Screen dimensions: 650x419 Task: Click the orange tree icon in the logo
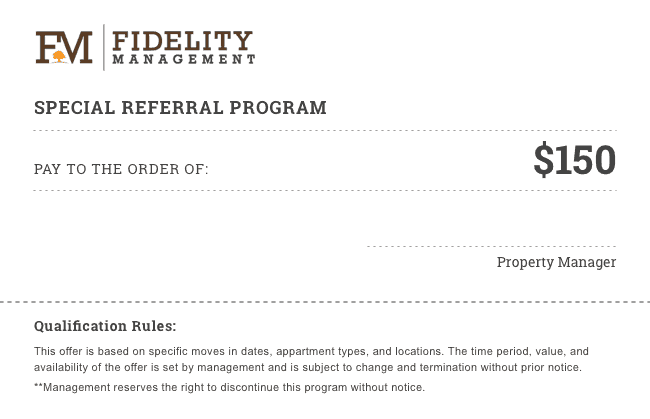(59, 56)
